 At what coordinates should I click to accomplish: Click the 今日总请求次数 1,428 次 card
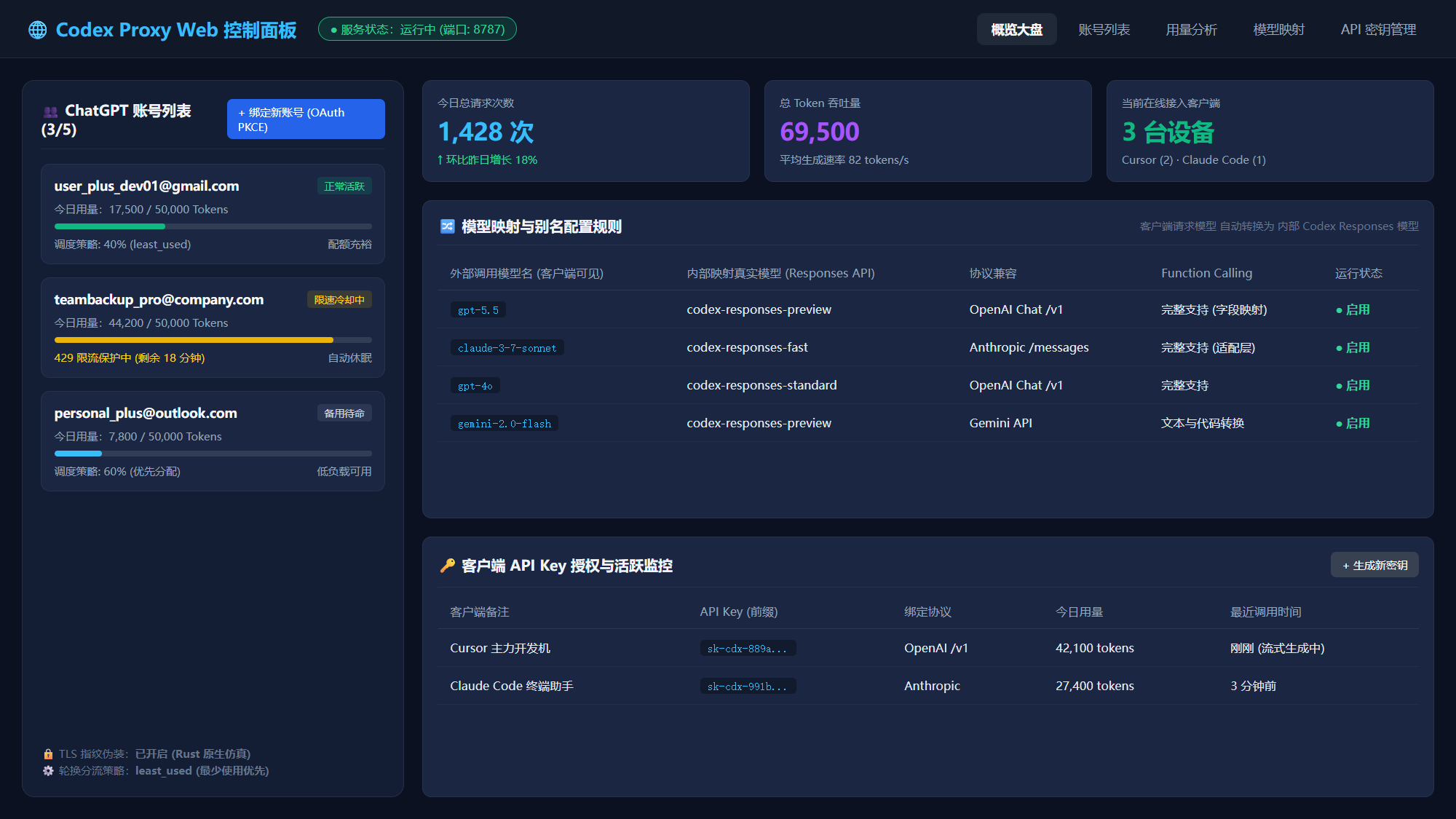tap(585, 131)
